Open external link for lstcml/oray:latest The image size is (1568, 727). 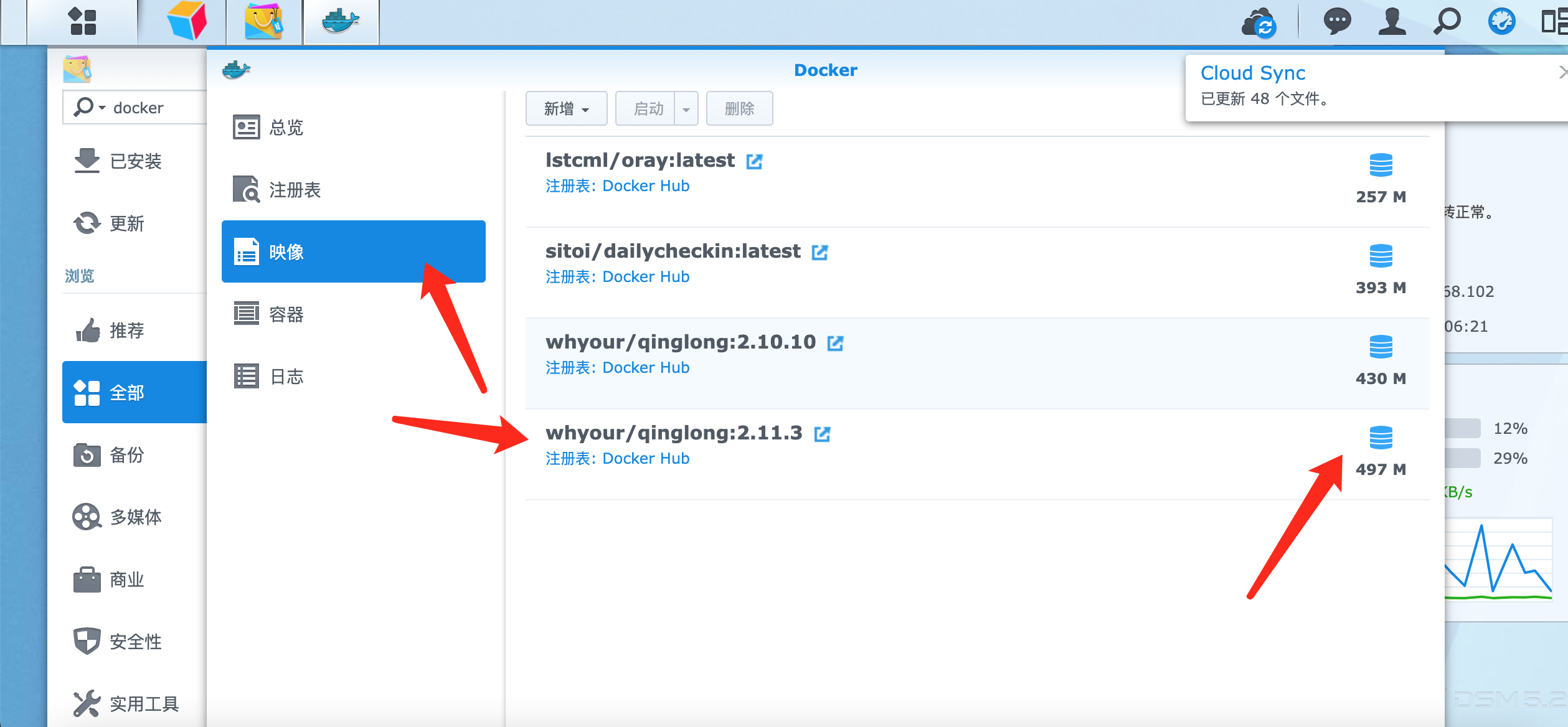point(754,161)
